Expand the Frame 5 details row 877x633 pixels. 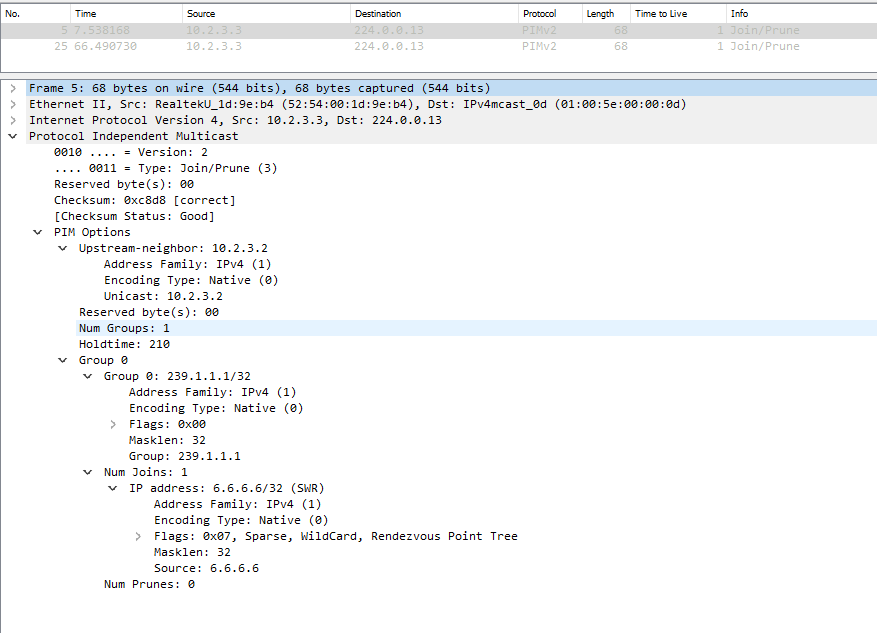tap(13, 88)
